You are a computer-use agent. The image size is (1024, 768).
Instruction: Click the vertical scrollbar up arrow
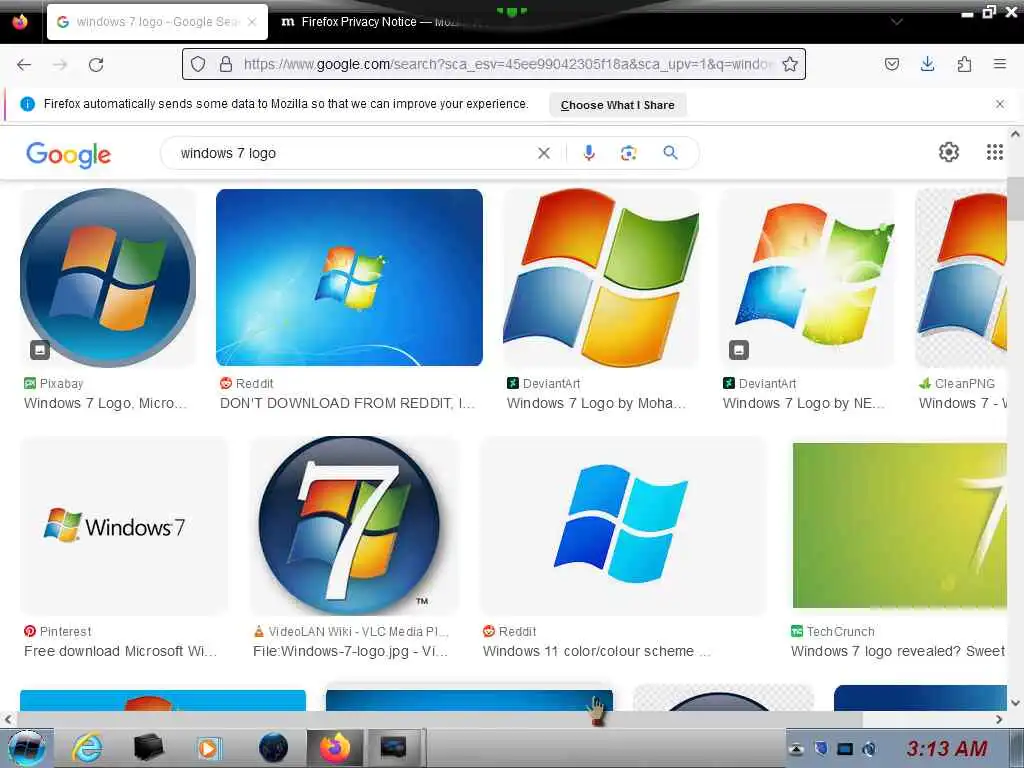click(x=1015, y=134)
